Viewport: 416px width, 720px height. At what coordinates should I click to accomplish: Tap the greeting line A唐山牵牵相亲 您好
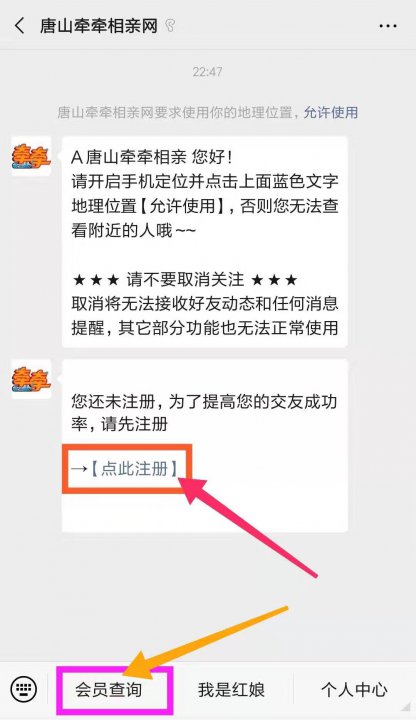tap(152, 158)
